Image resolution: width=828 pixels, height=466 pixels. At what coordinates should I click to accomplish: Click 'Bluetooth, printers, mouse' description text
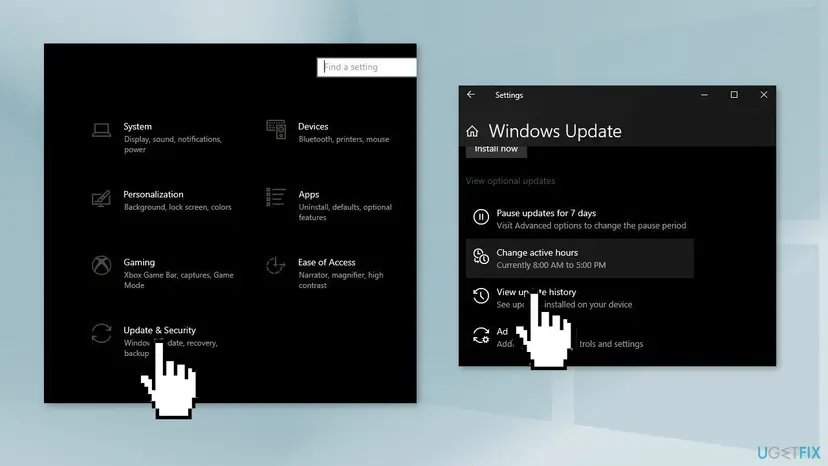pos(343,139)
